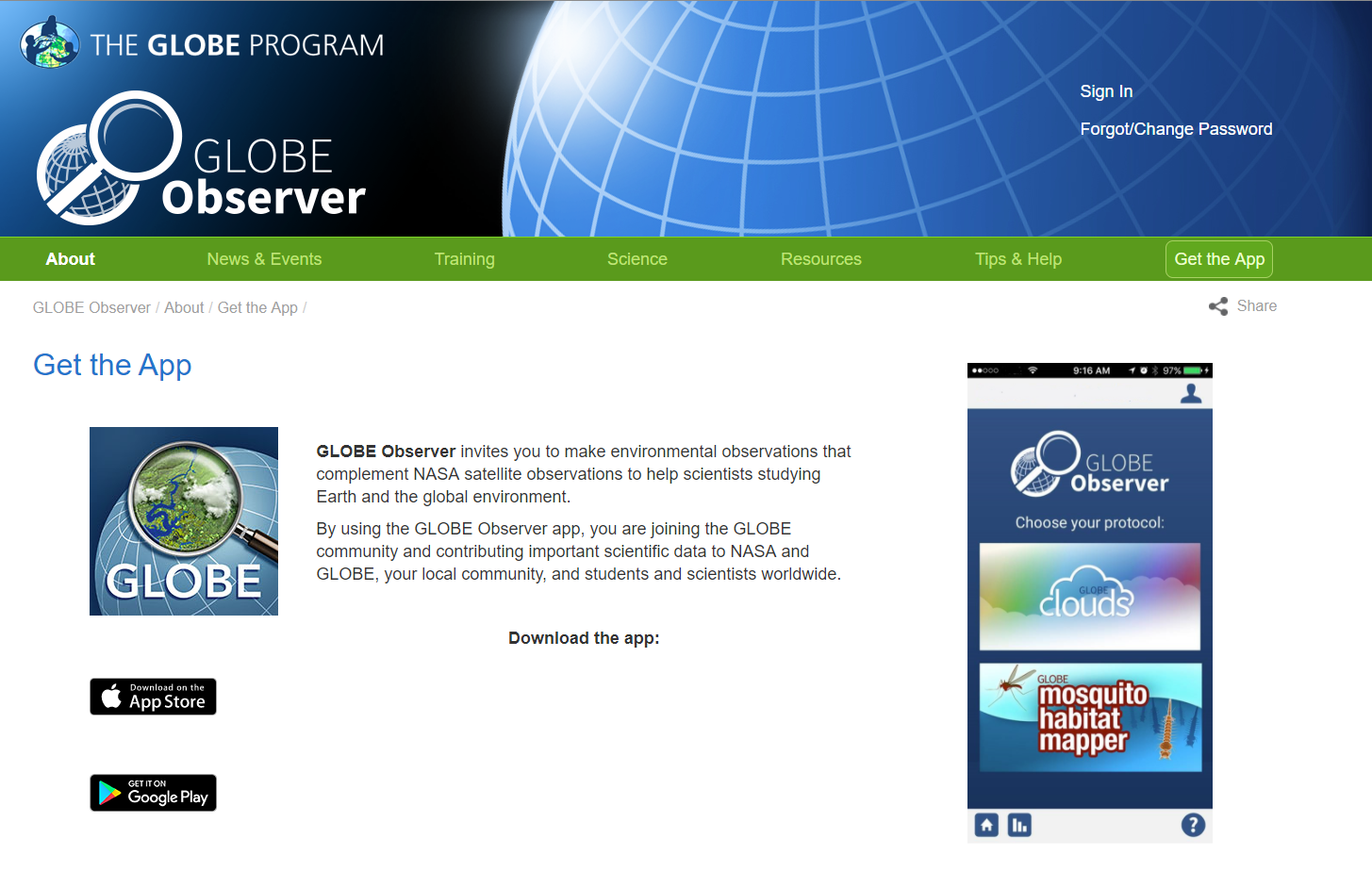Go to GLOBE Observer breadcrumb link
The image size is (1372, 871).
click(x=91, y=308)
